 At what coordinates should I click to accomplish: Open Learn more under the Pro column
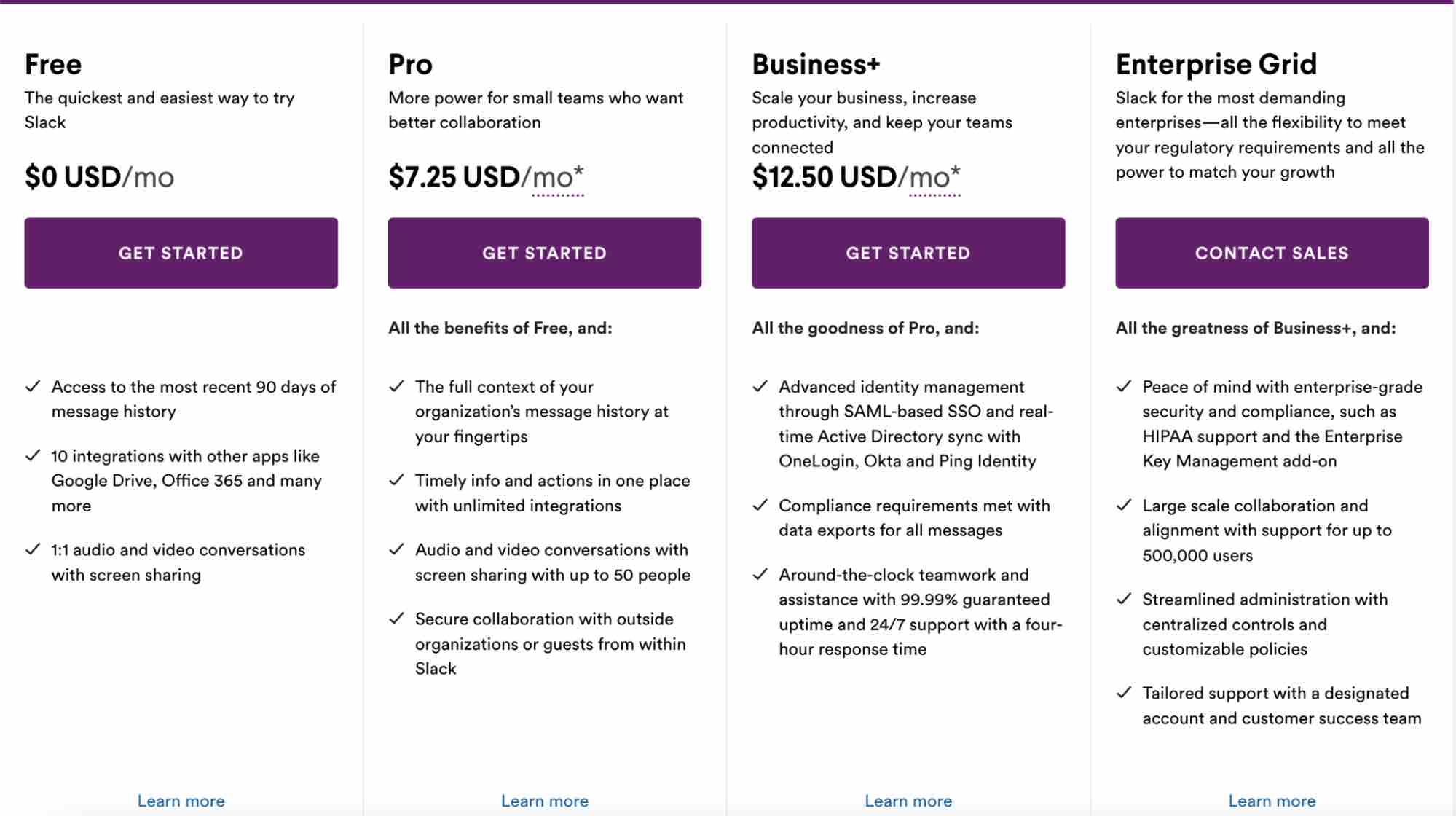pyautogui.click(x=544, y=800)
